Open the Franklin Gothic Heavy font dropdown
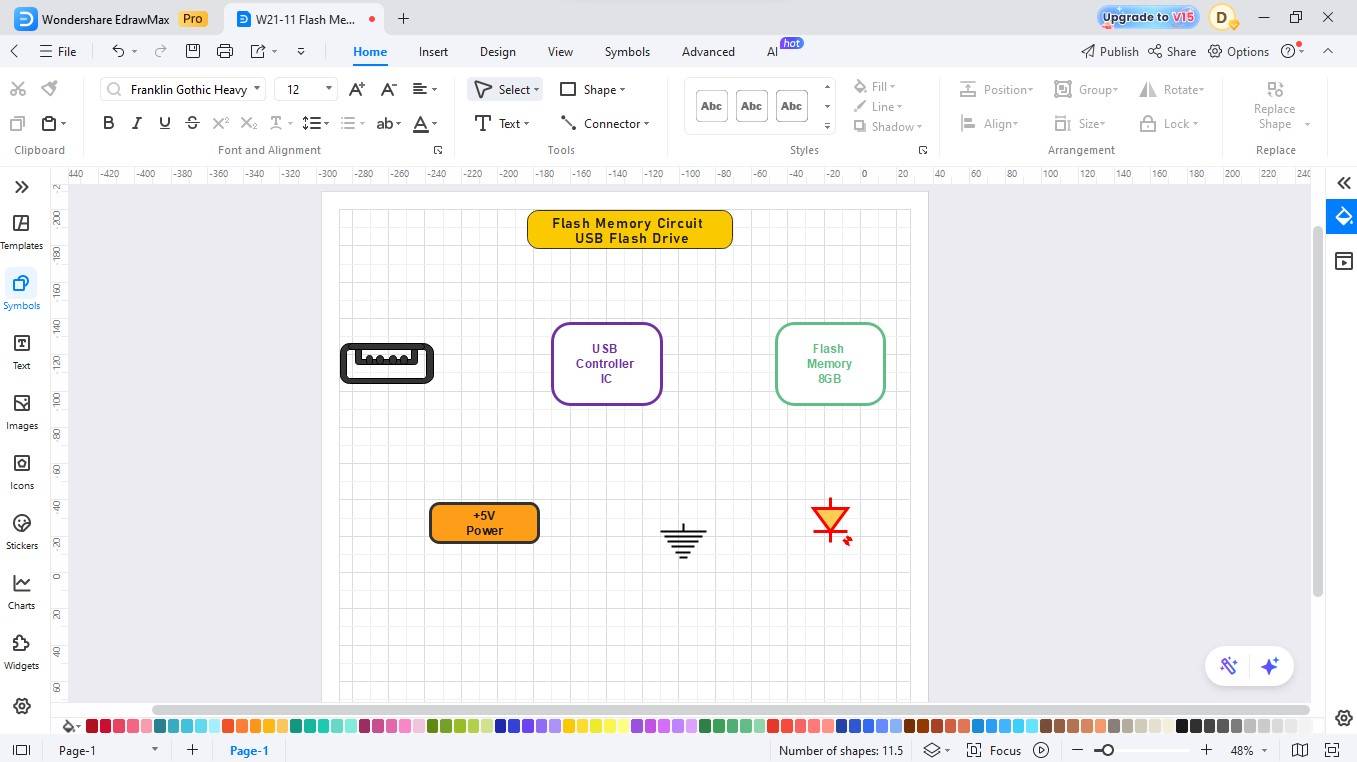 pyautogui.click(x=256, y=89)
